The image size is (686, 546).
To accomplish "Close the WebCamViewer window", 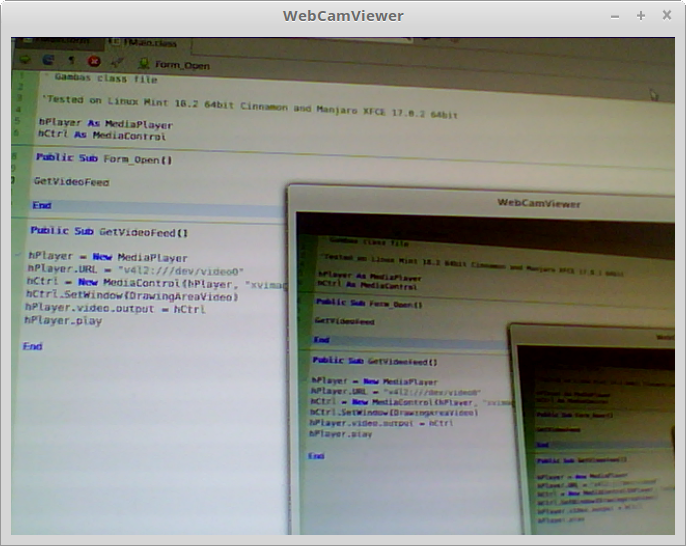I will (x=667, y=15).
